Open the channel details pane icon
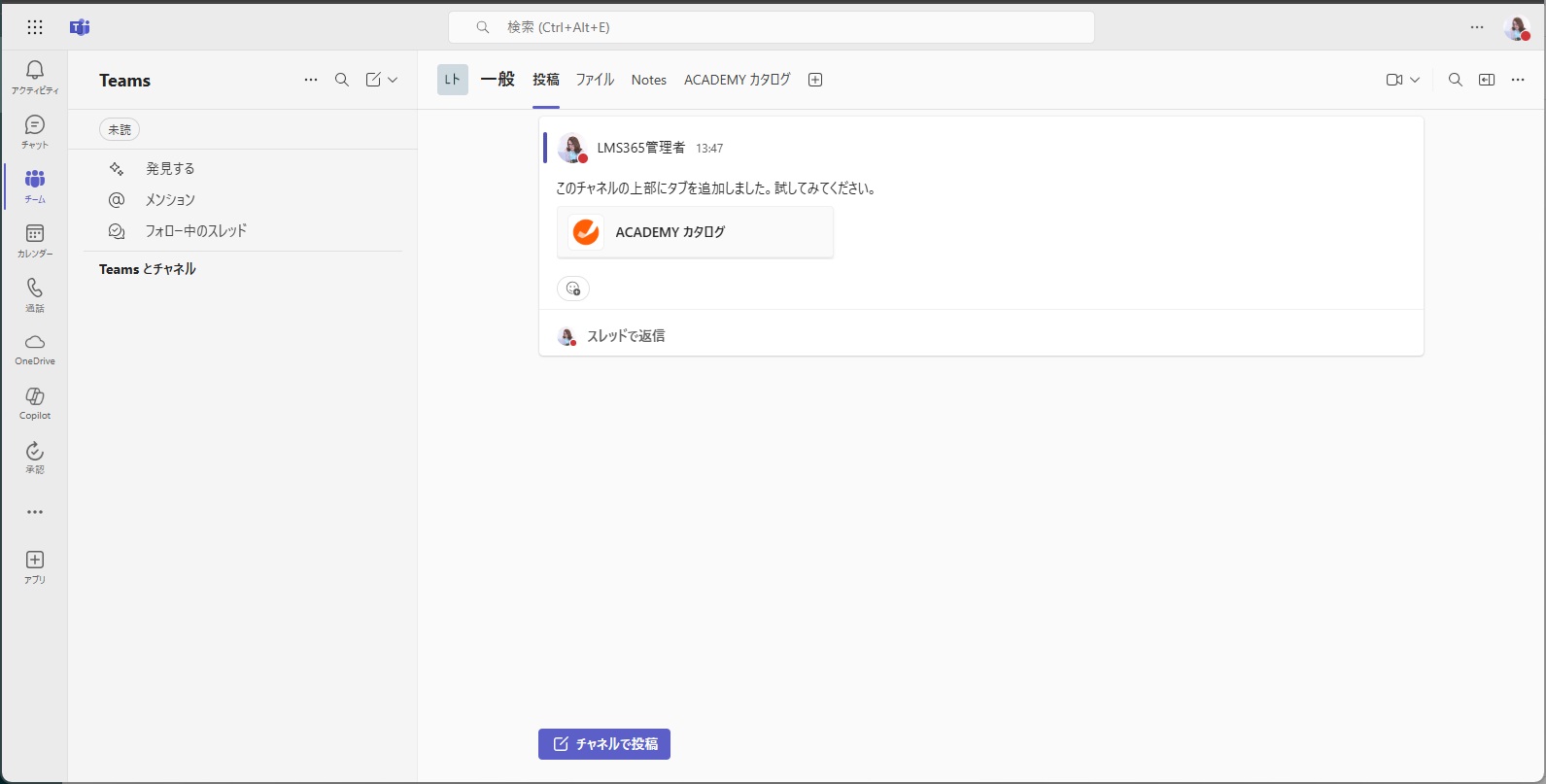This screenshot has height=784, width=1546. pyautogui.click(x=1487, y=80)
